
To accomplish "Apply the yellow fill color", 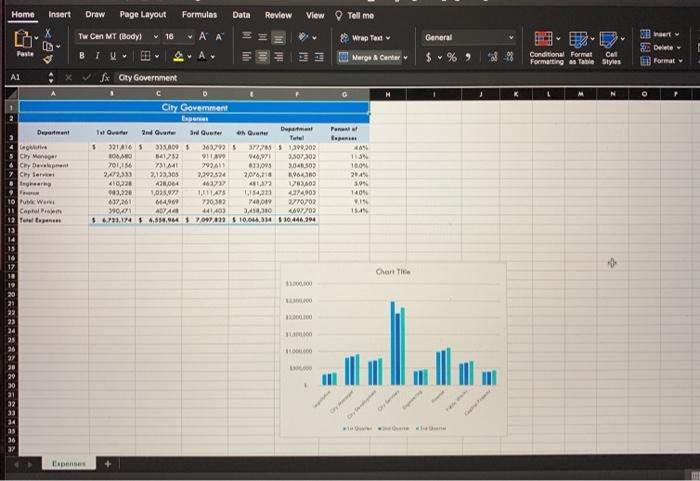I will (x=178, y=56).
